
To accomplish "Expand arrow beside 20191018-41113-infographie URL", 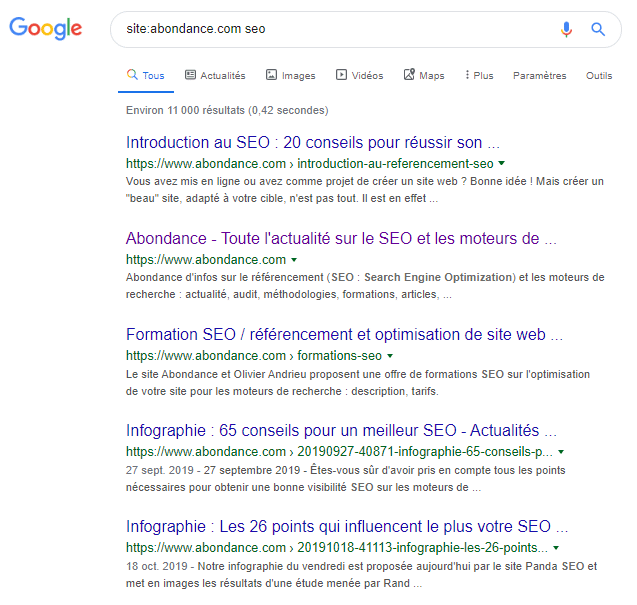I will [x=556, y=548].
